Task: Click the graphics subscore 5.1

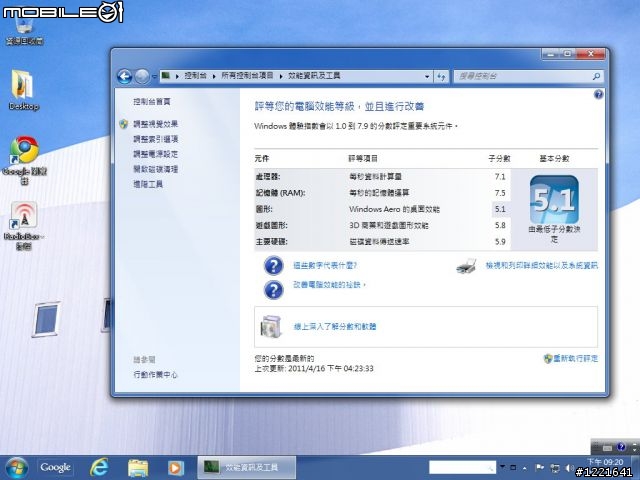Action: [x=500, y=209]
